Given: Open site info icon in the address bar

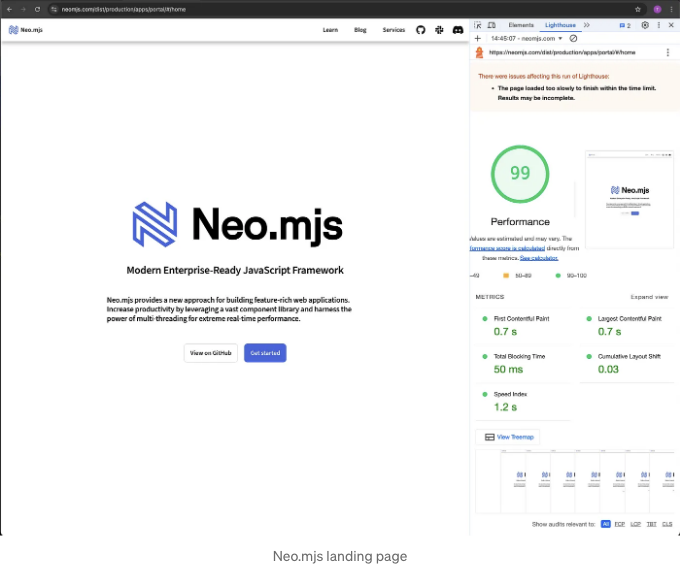Looking at the screenshot, I should point(54,9).
